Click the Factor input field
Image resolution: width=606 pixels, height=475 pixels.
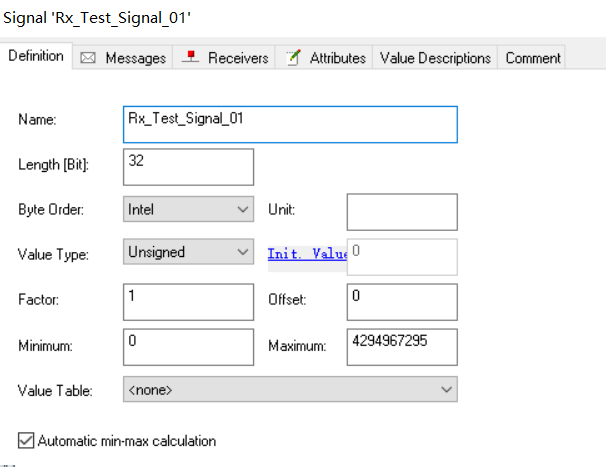click(189, 302)
